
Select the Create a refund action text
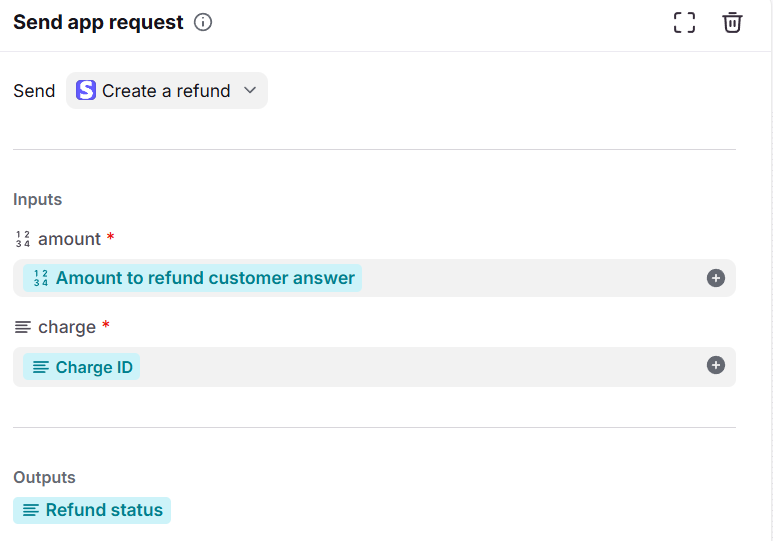point(166,91)
